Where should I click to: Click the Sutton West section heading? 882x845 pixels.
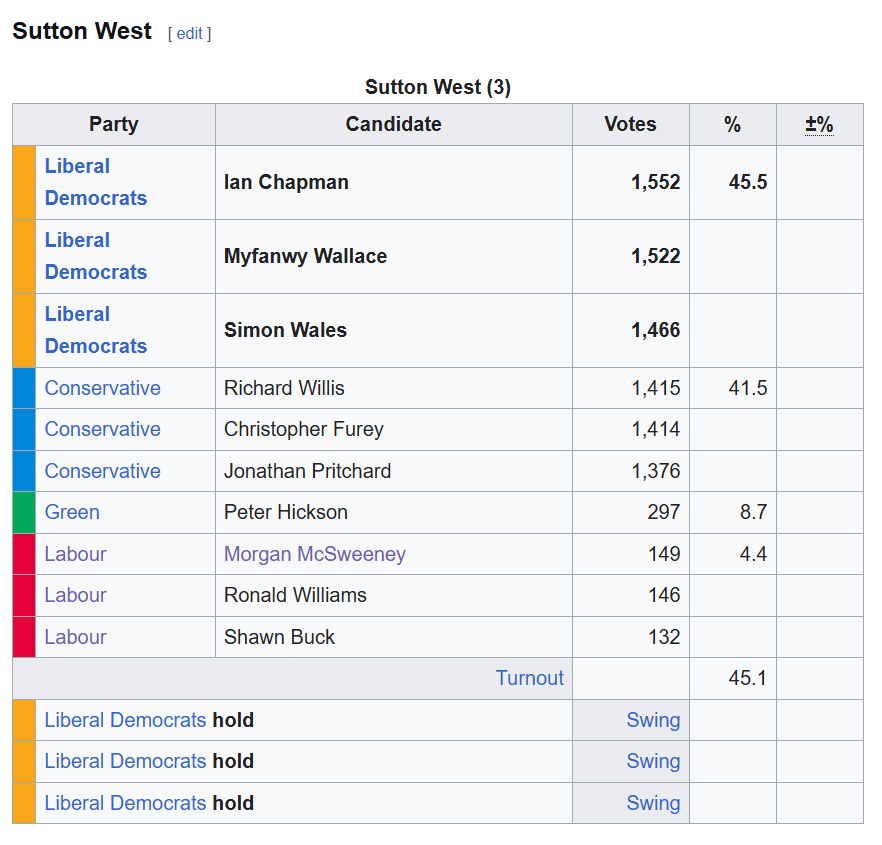point(82,31)
